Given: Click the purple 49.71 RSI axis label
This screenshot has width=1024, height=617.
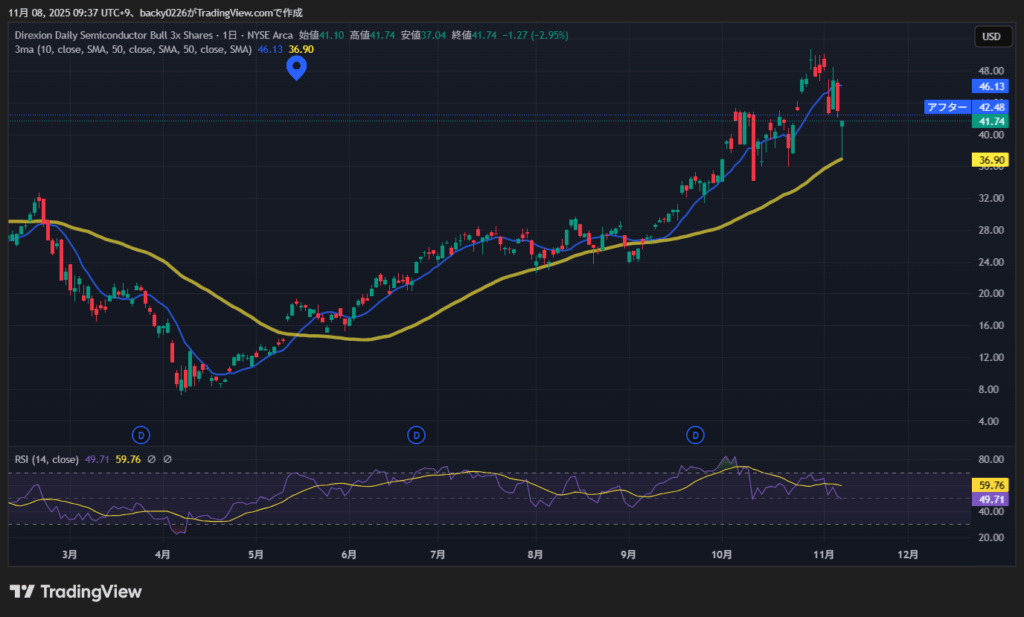Looking at the screenshot, I should click(x=991, y=498).
